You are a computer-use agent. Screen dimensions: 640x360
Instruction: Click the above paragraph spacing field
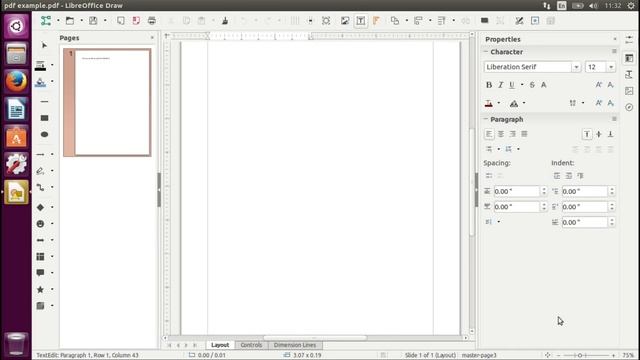[516, 191]
